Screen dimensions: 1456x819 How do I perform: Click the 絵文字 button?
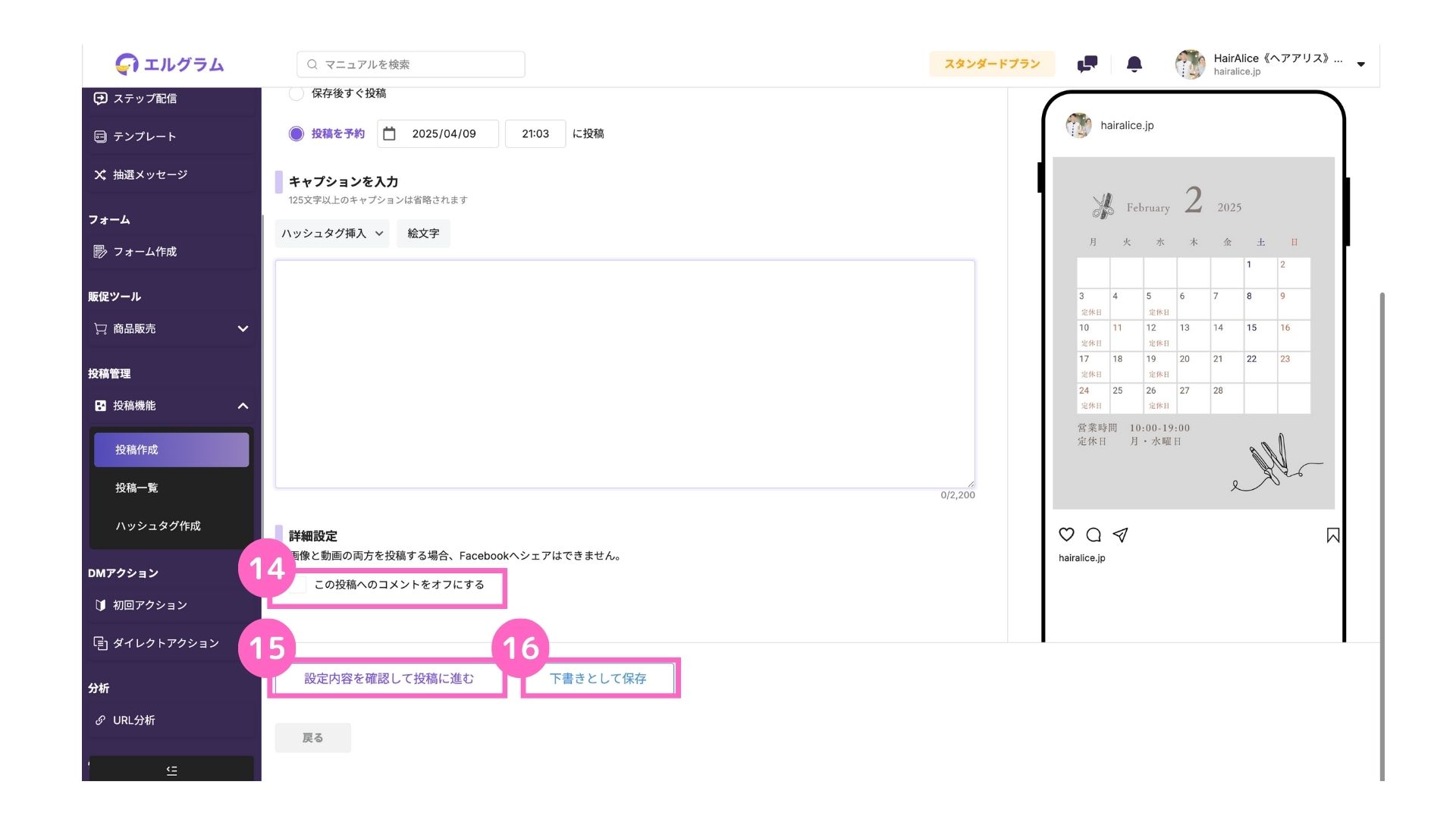[423, 234]
